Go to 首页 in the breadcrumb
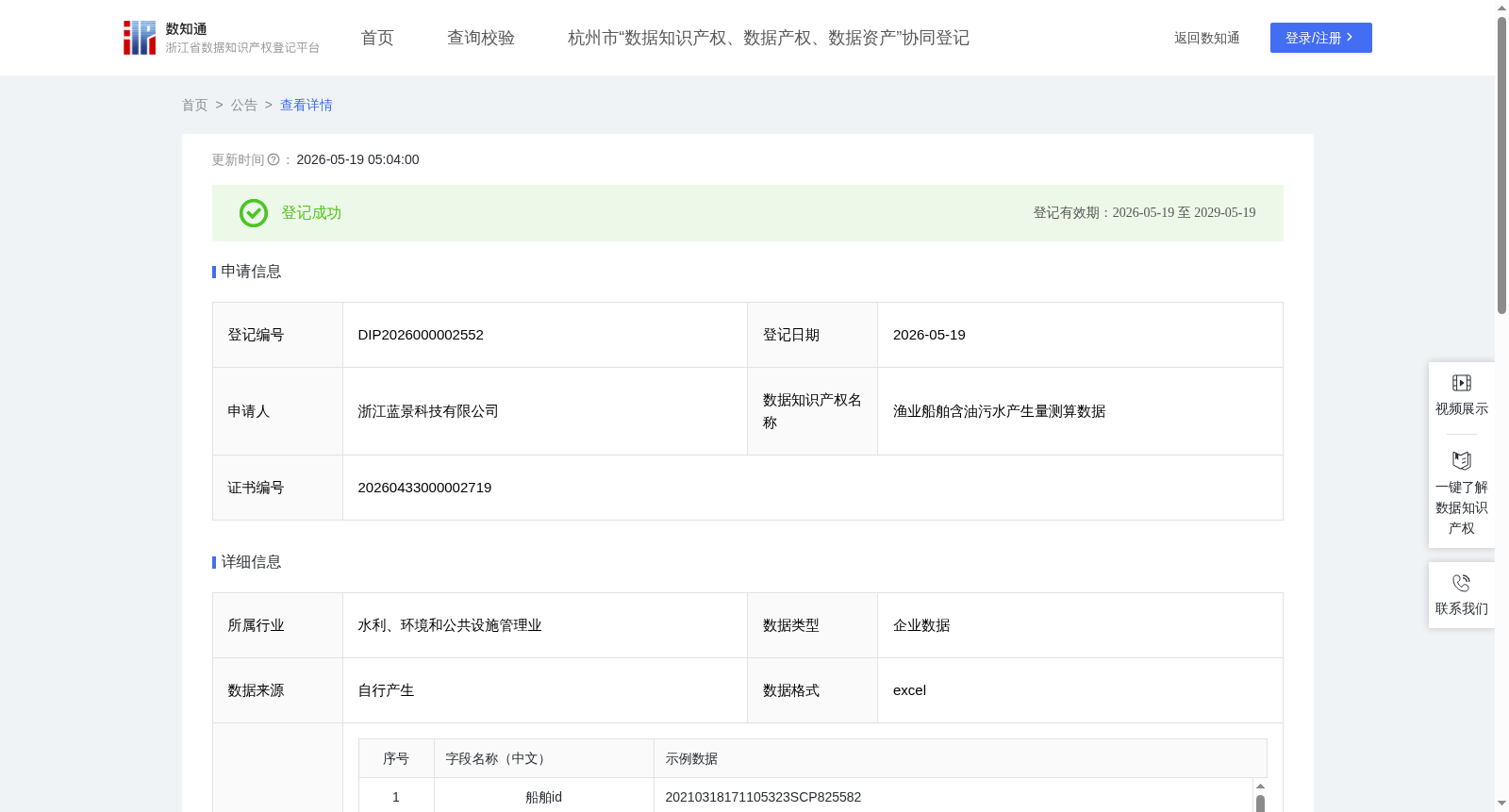1509x812 pixels. 195,106
